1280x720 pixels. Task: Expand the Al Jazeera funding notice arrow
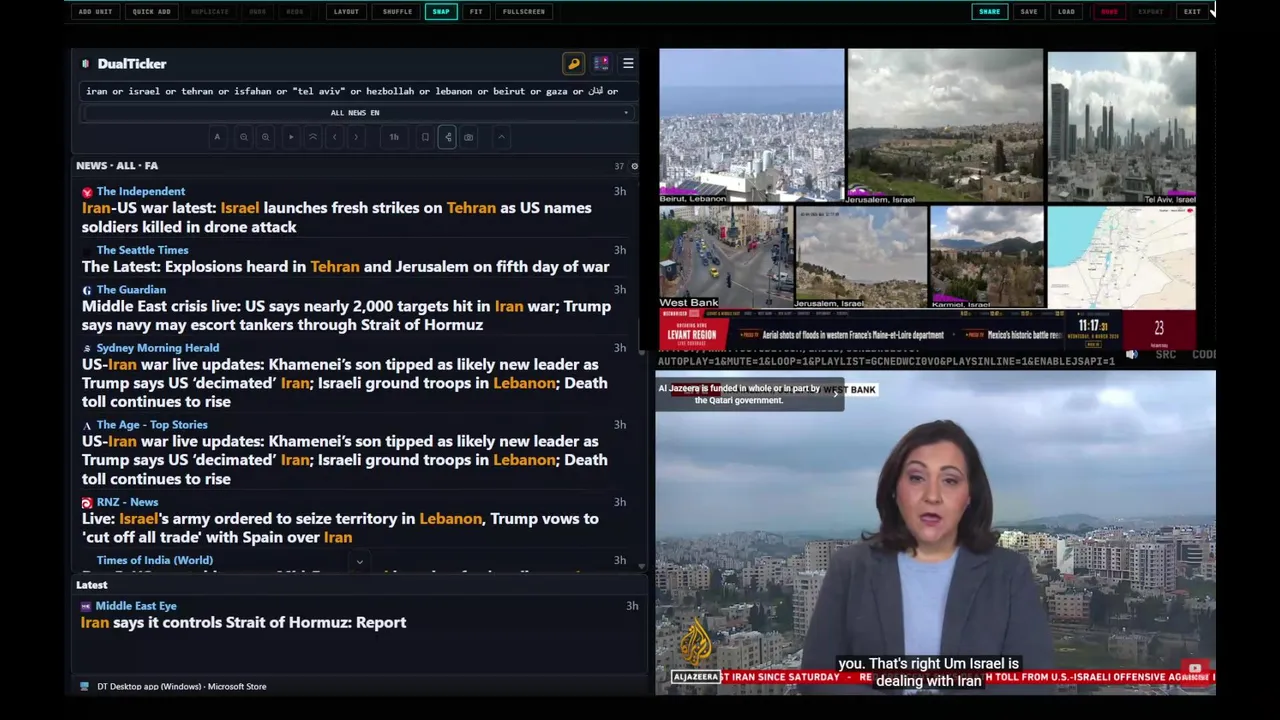(836, 394)
